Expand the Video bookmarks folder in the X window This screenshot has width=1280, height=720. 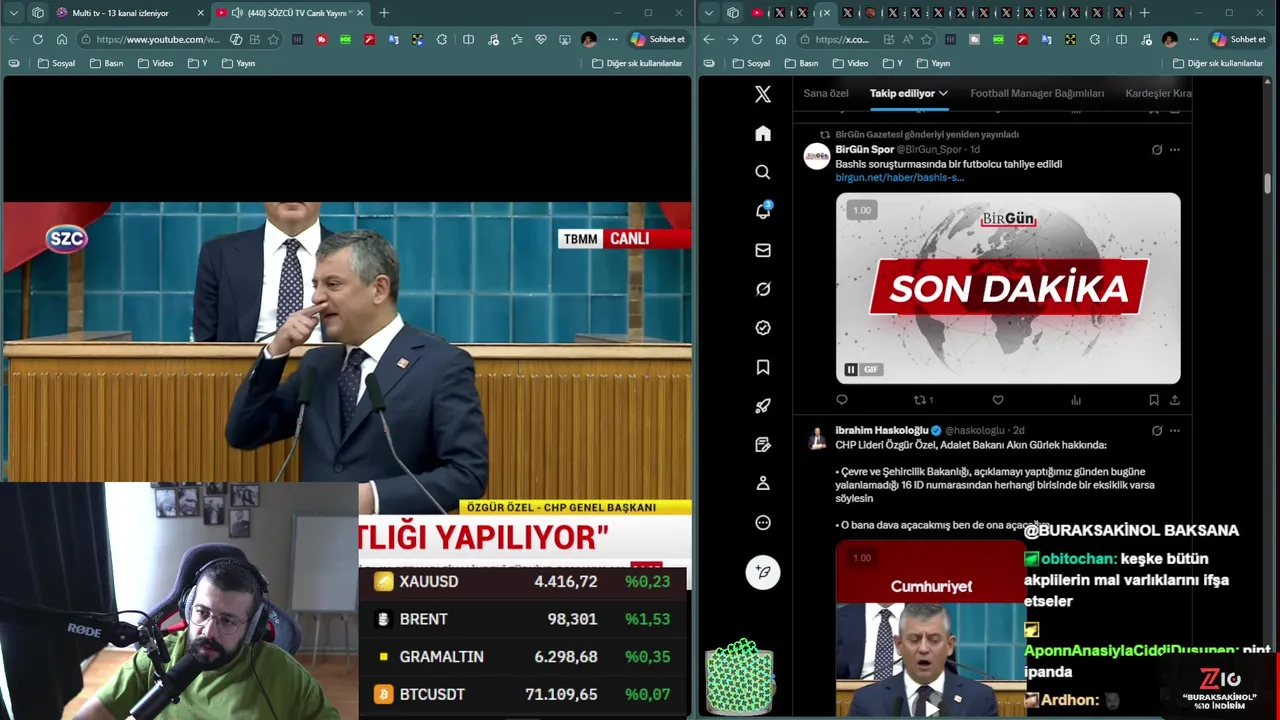[850, 63]
